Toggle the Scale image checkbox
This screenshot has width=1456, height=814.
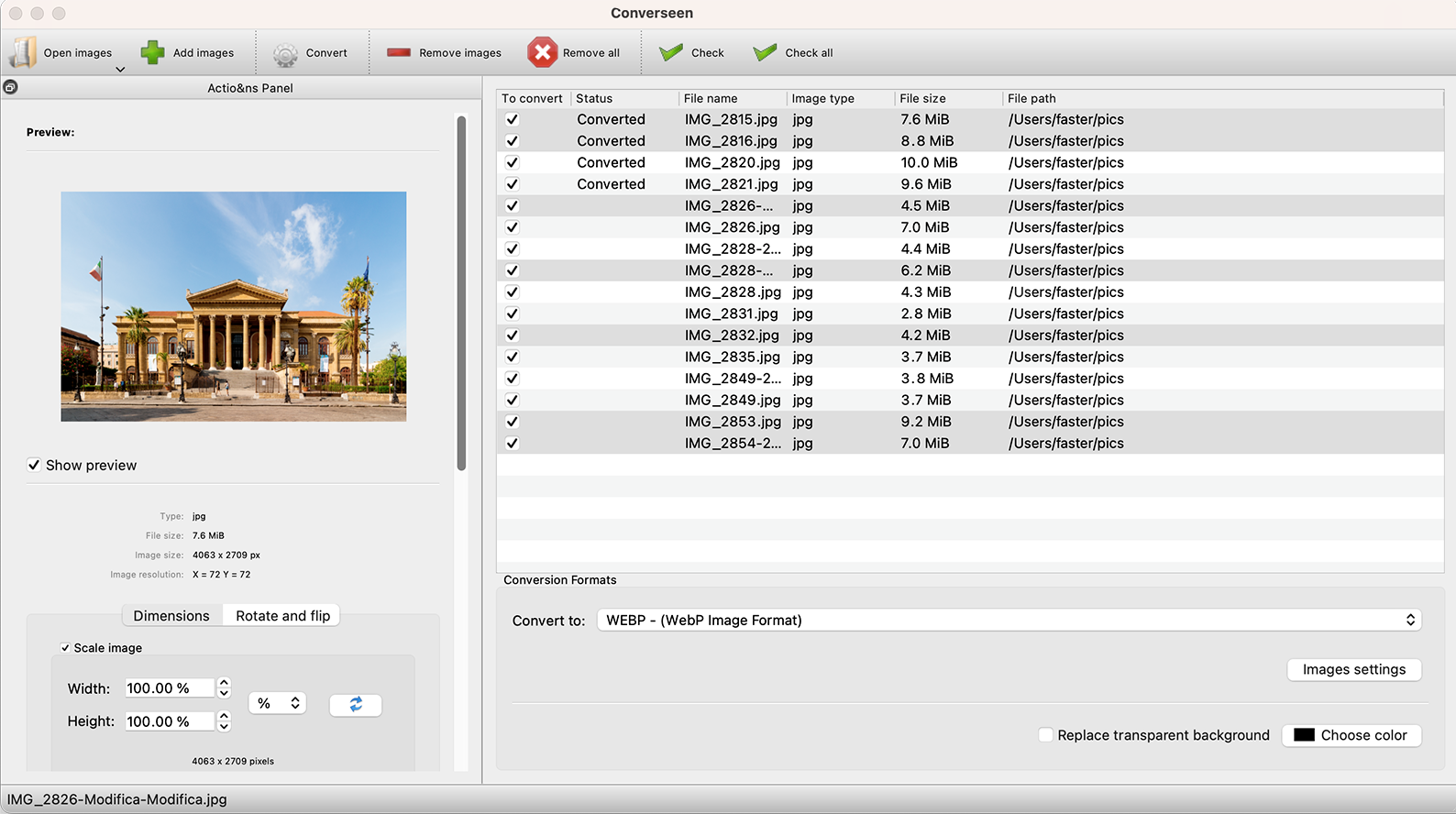65,648
